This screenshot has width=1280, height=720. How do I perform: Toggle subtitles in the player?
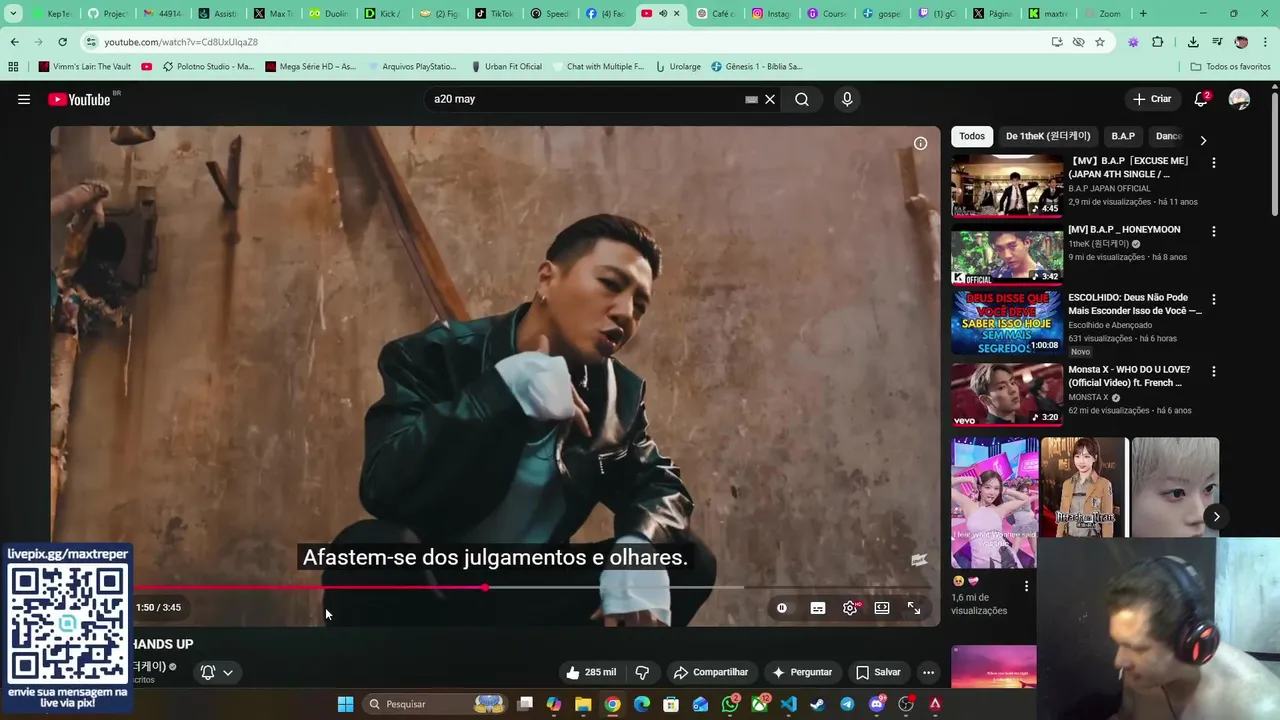[818, 608]
